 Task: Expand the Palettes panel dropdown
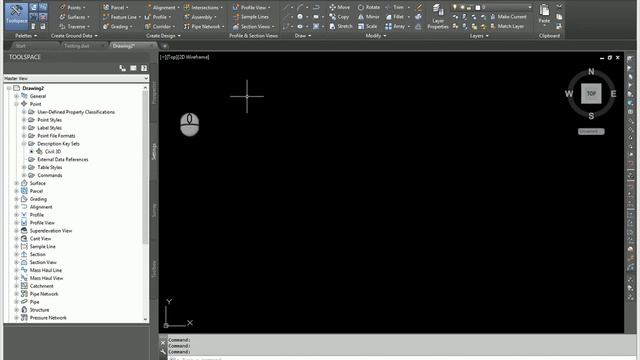point(26,36)
